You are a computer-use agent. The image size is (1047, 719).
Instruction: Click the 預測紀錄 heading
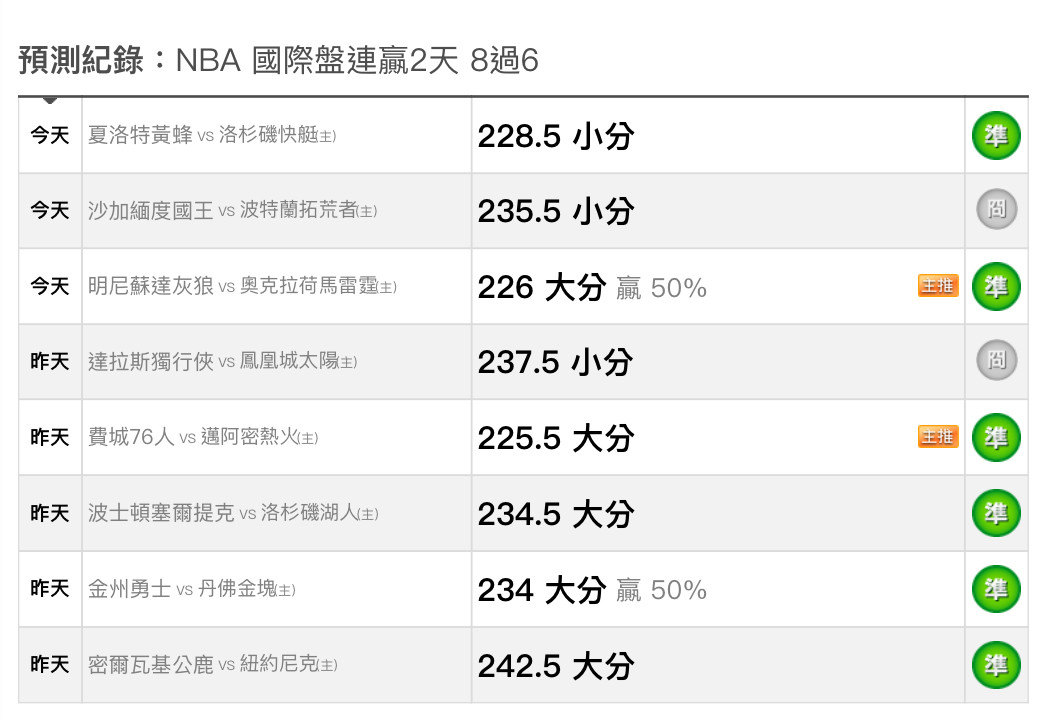(80, 60)
